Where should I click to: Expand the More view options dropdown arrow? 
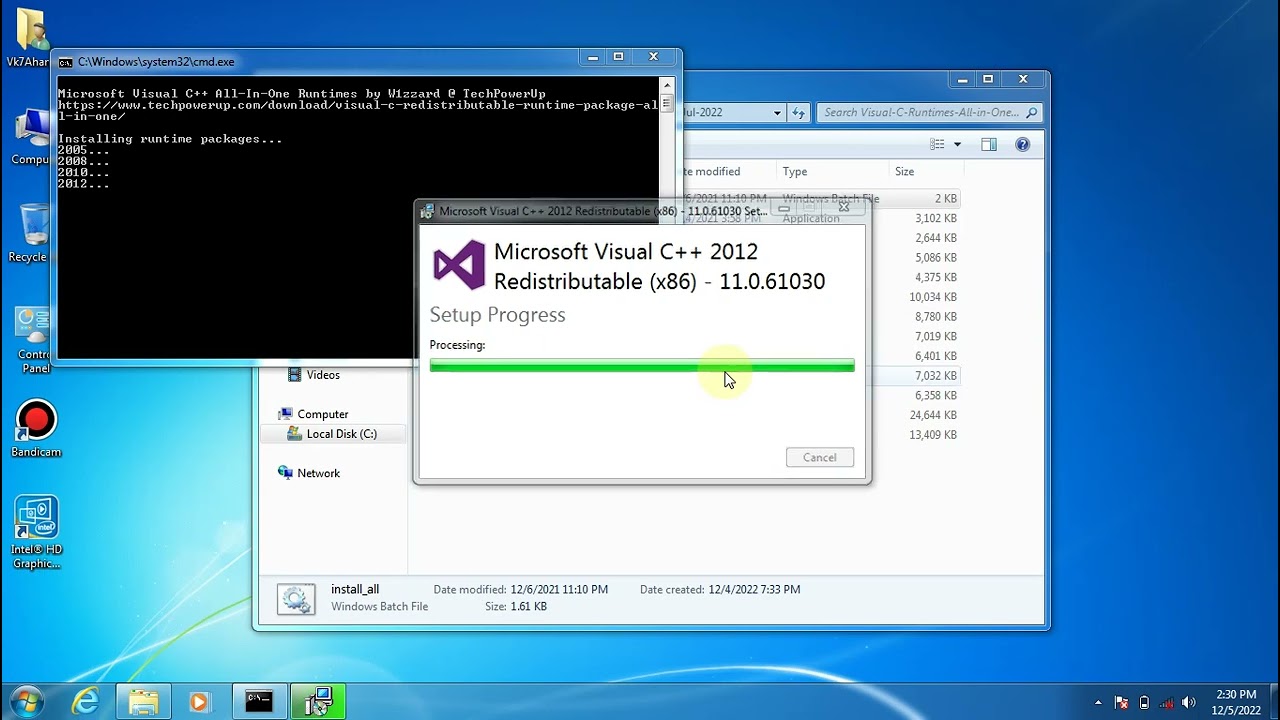pyautogui.click(x=957, y=145)
